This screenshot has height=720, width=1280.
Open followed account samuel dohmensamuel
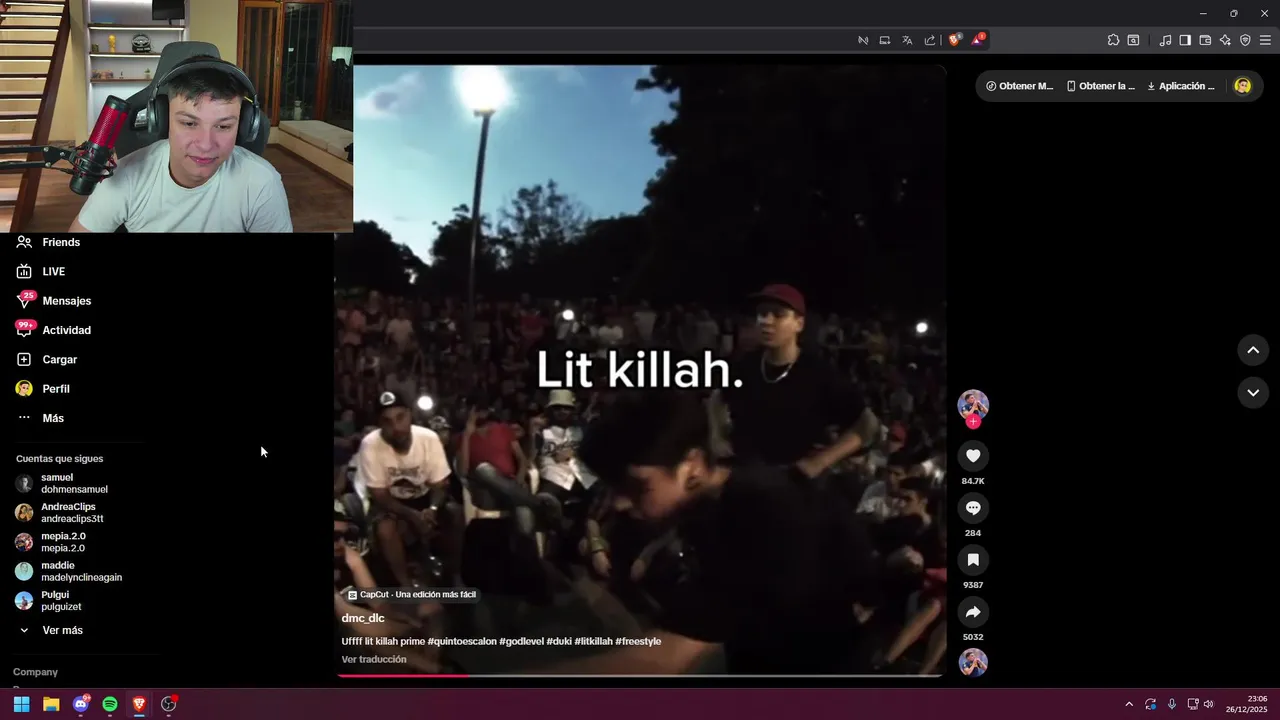pos(62,483)
